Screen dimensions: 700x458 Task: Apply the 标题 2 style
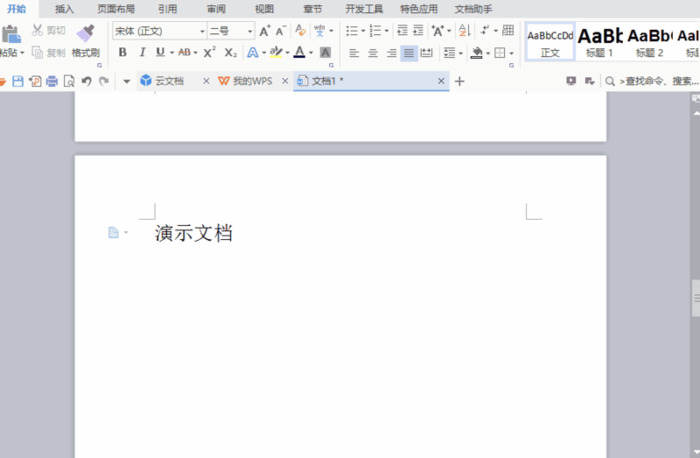(x=650, y=42)
